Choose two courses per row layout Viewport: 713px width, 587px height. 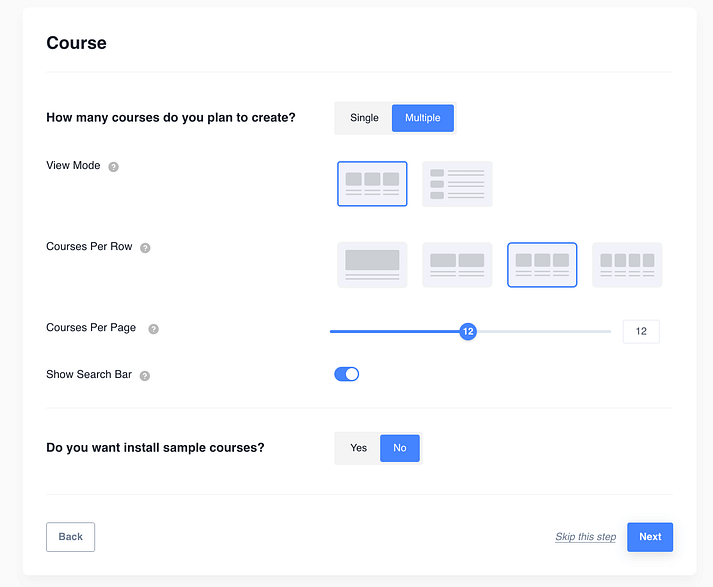click(x=457, y=265)
